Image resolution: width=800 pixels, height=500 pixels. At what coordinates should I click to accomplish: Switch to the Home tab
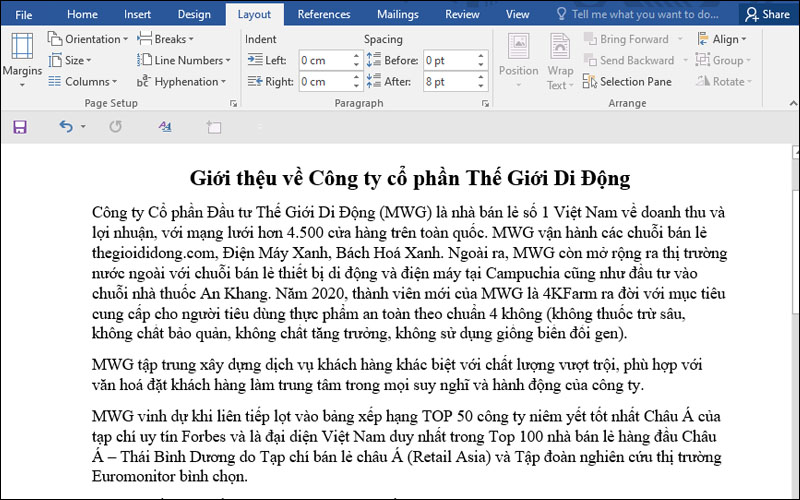[82, 14]
